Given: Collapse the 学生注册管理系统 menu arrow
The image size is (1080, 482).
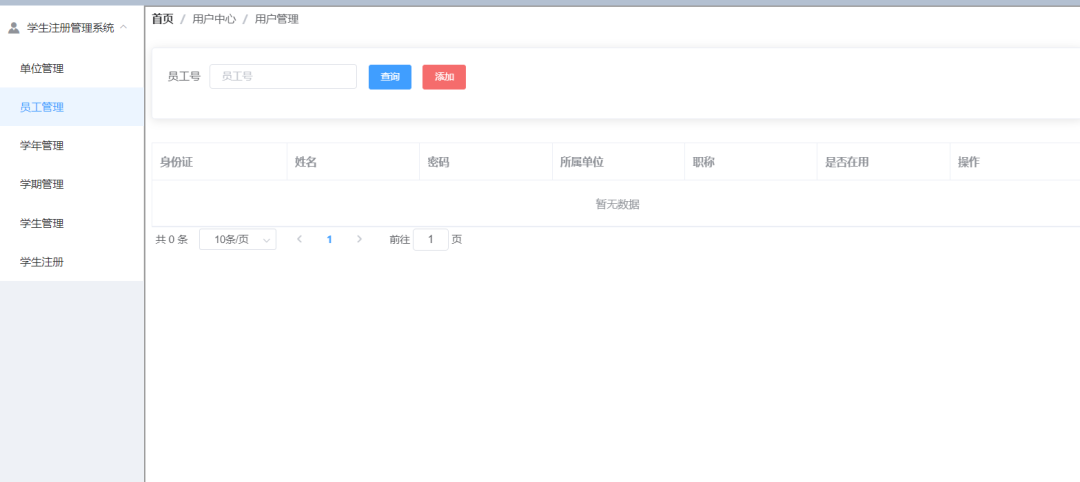Looking at the screenshot, I should tap(124, 28).
